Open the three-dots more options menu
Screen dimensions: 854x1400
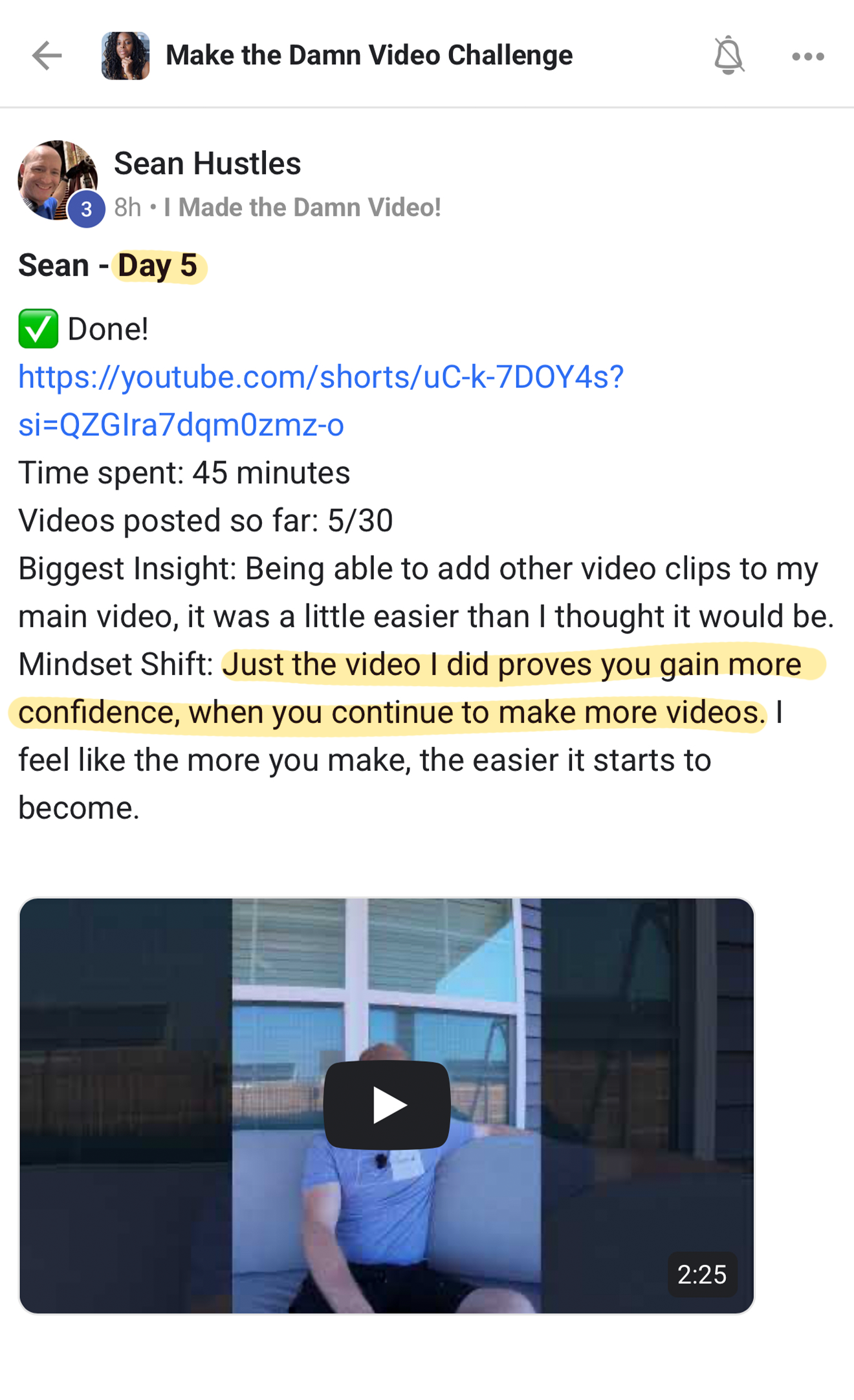point(808,56)
